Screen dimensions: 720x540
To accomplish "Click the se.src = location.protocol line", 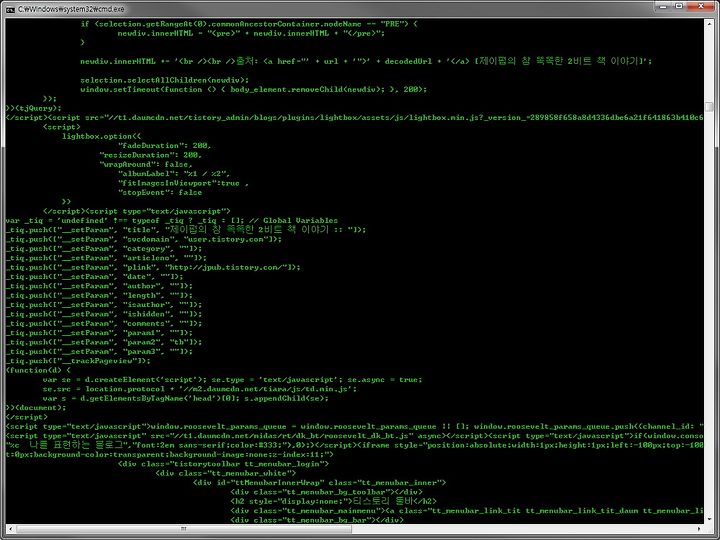I will [200, 389].
